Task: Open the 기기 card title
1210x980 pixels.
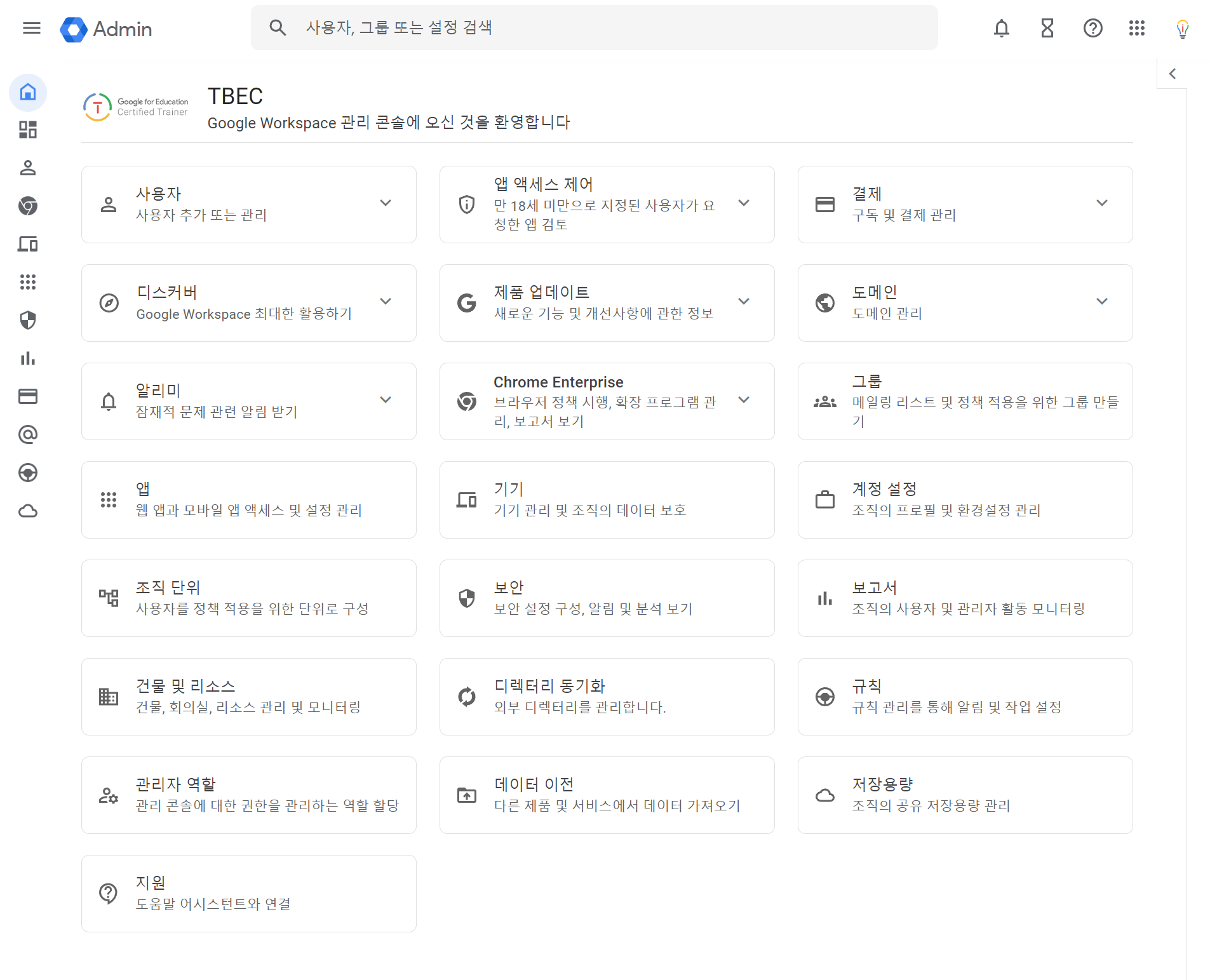Action: 509,489
